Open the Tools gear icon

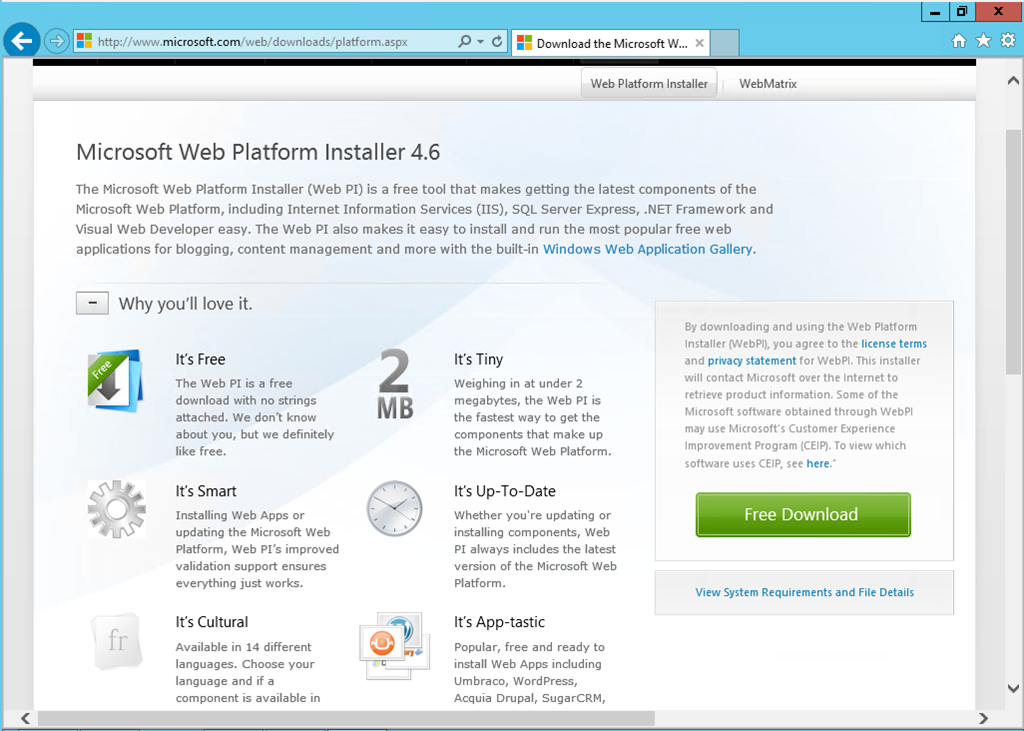click(x=1008, y=41)
